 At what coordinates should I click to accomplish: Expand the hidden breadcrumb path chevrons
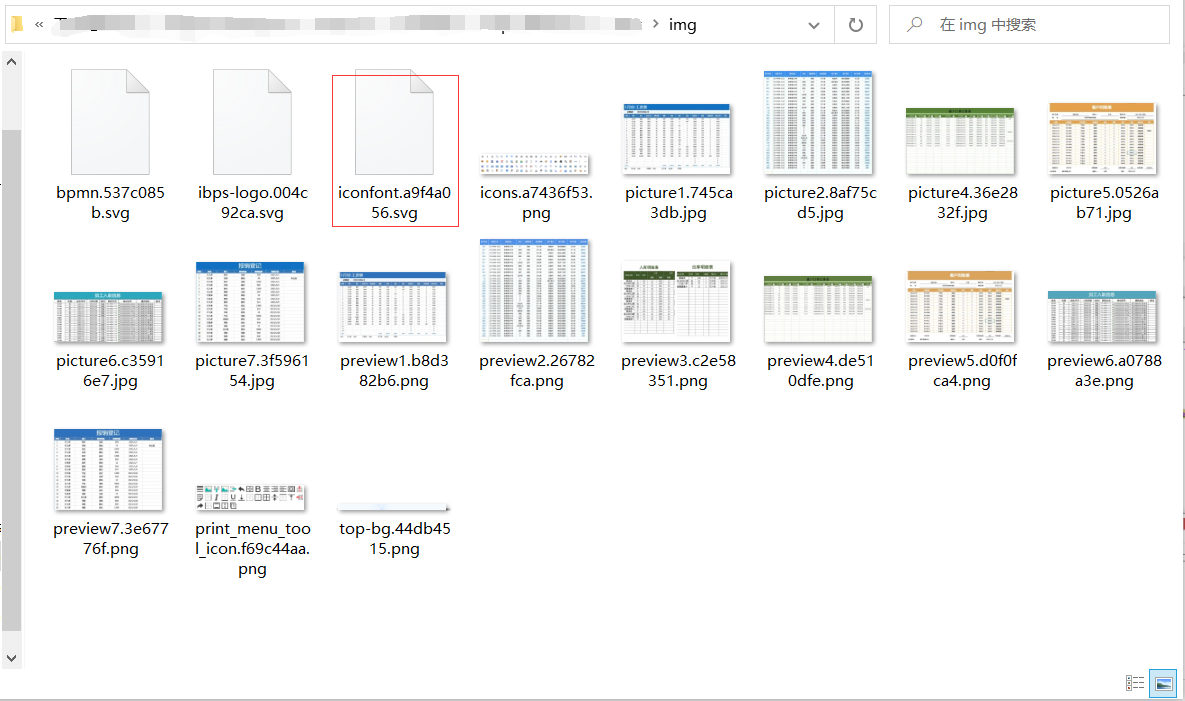(39, 25)
